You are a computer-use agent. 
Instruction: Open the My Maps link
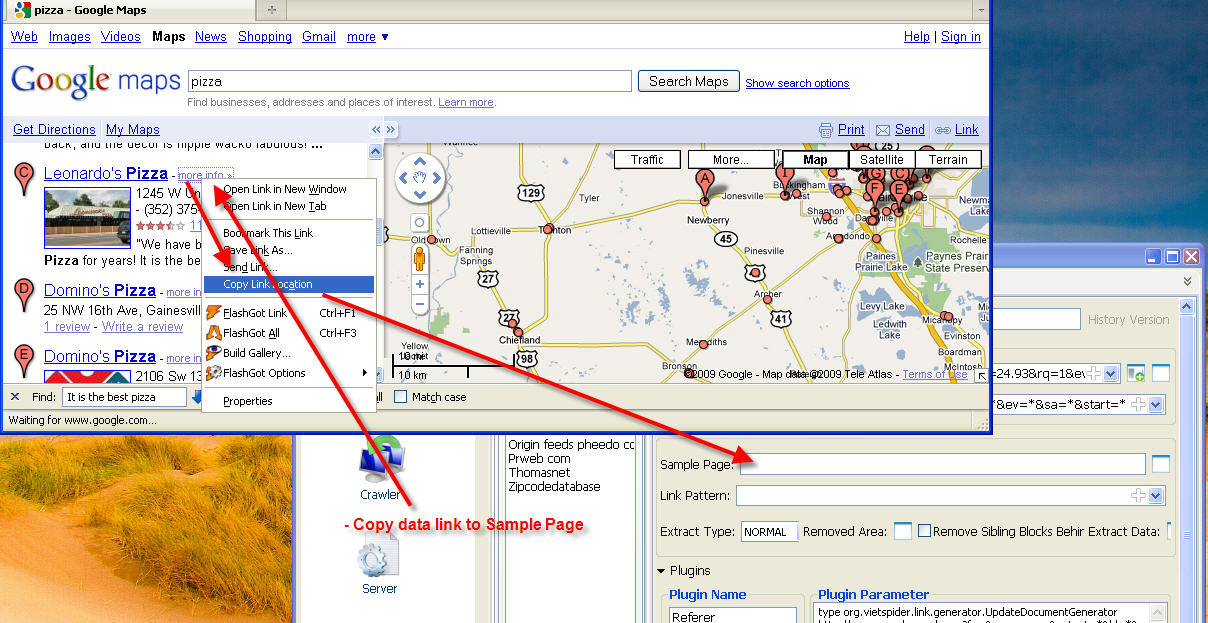[133, 130]
